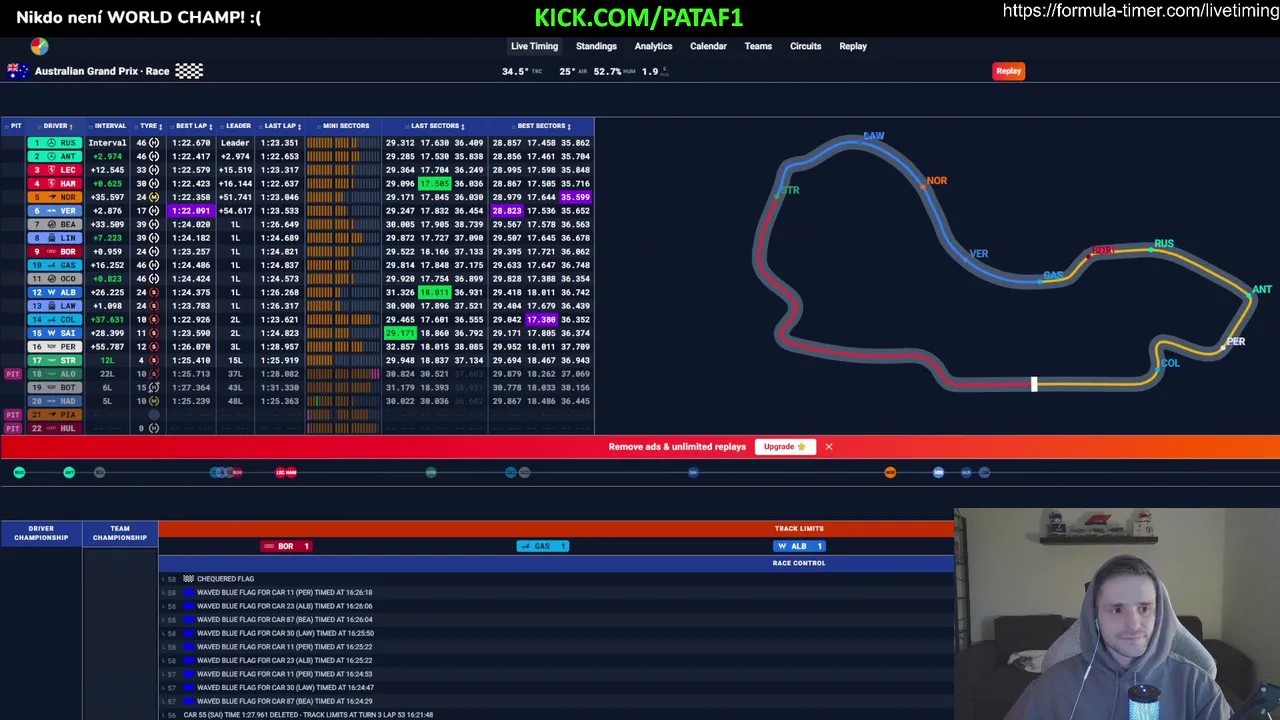The height and width of the screenshot is (720, 1280).
Task: Select LEC driver badge in position 3
Action: (55, 170)
